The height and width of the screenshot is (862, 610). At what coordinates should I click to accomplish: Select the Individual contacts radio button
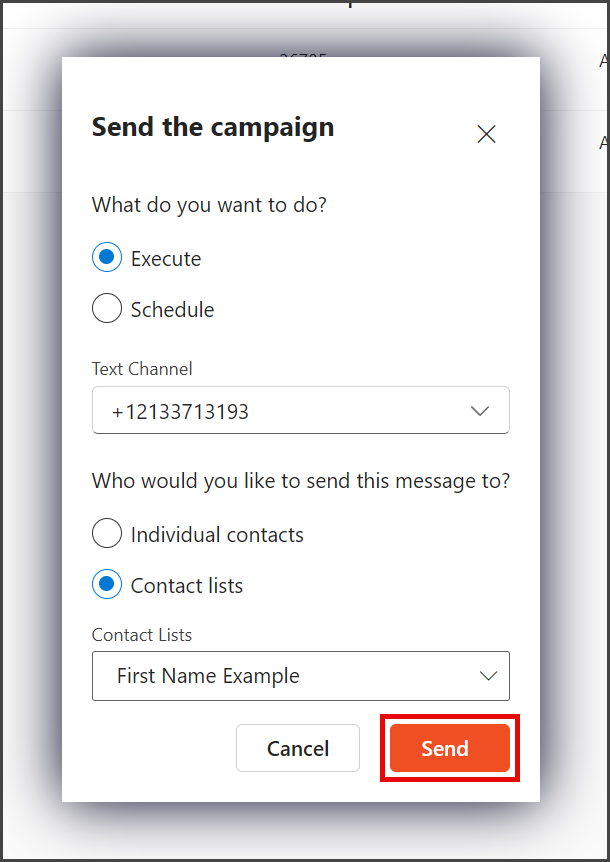click(107, 533)
